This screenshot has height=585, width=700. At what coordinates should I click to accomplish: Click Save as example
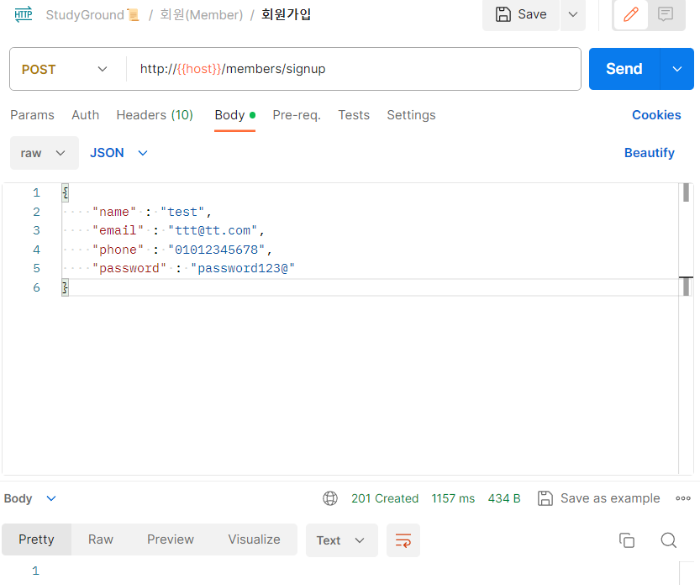point(599,498)
